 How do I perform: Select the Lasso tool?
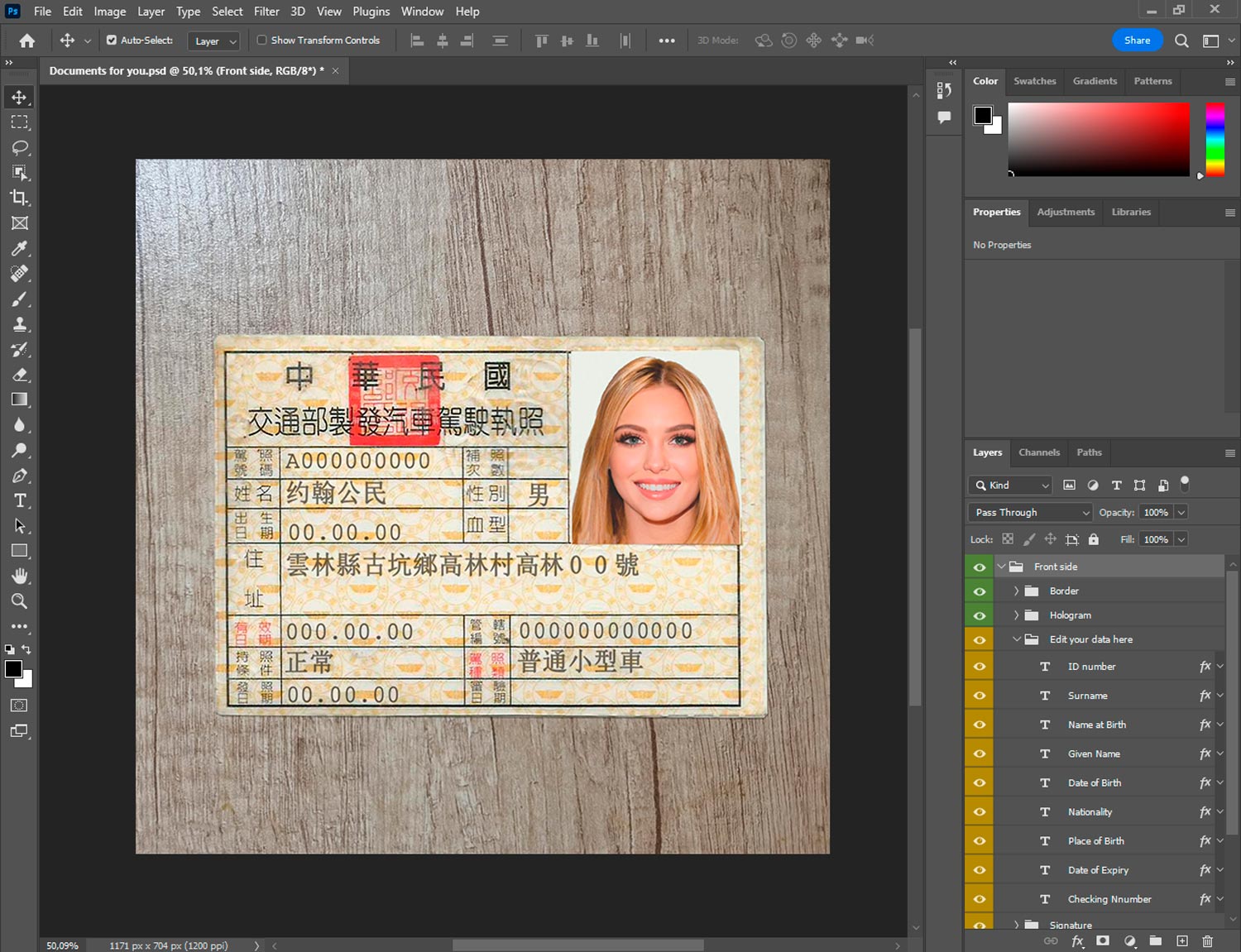click(19, 147)
